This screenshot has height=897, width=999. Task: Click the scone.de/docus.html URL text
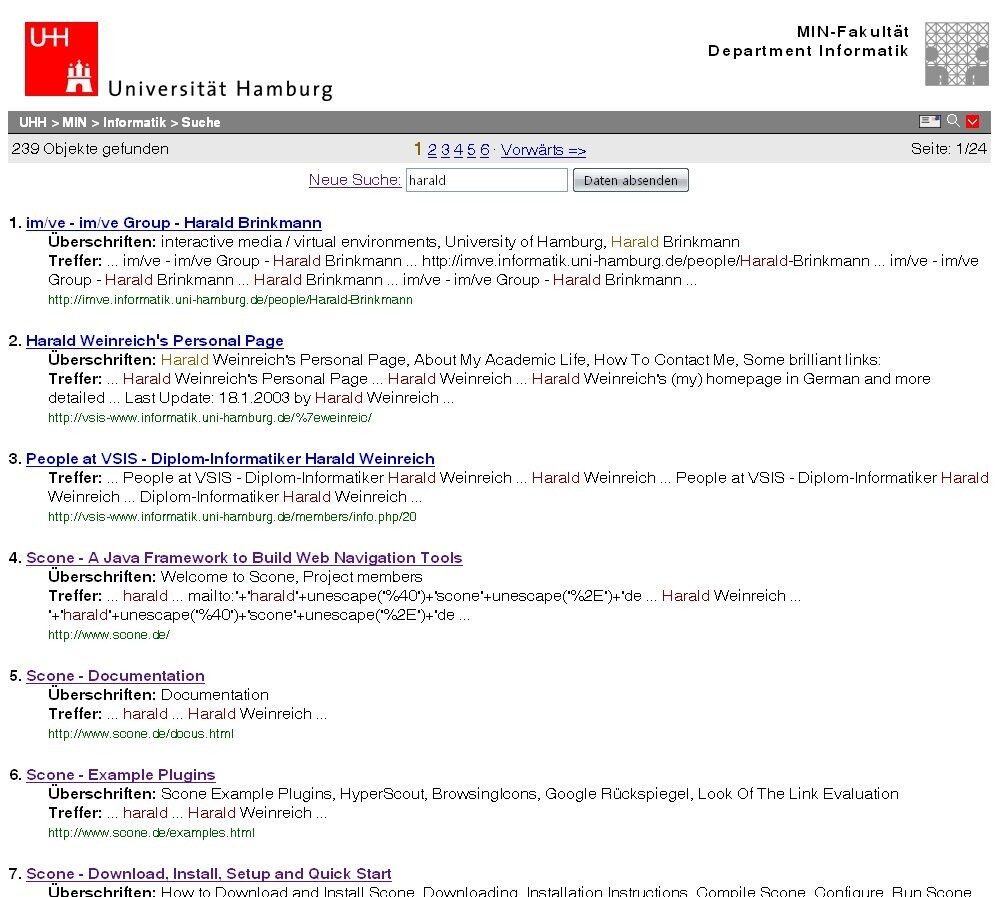click(141, 734)
